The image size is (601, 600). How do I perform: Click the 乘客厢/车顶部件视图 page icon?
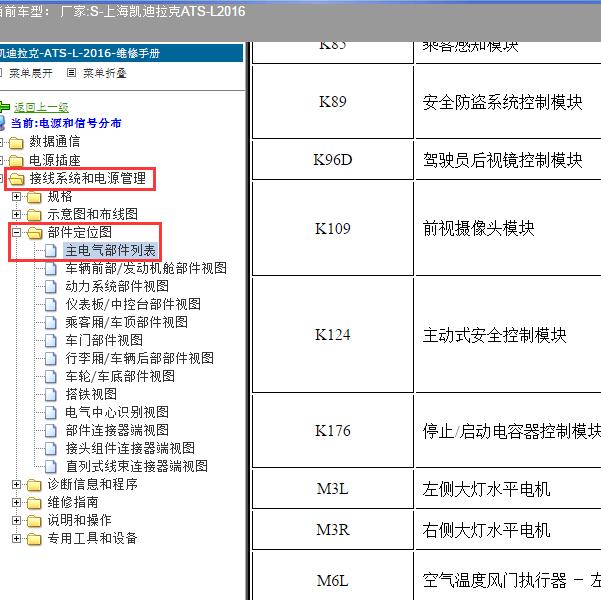pos(51,323)
